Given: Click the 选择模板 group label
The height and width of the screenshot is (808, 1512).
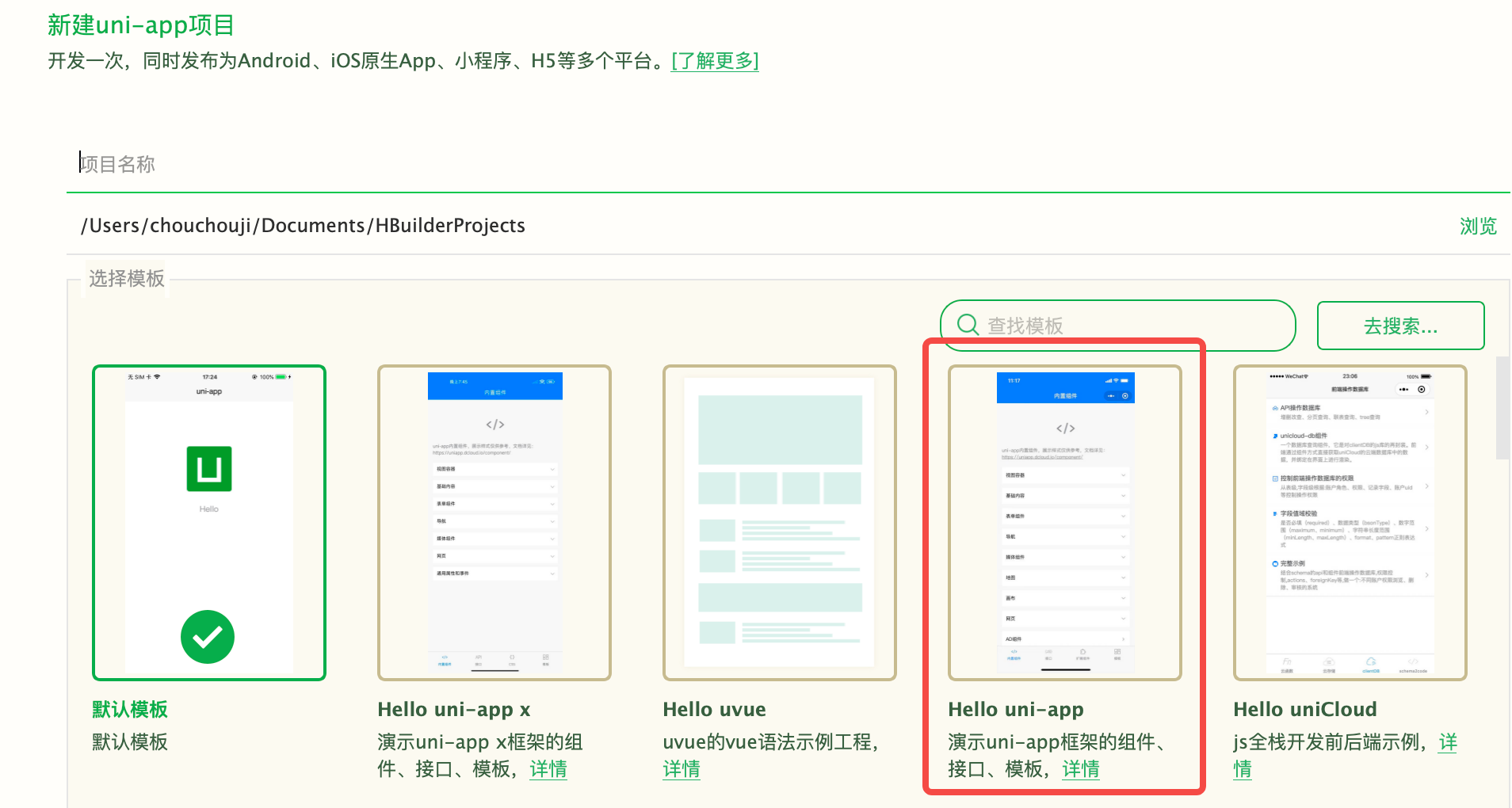Looking at the screenshot, I should [127, 279].
